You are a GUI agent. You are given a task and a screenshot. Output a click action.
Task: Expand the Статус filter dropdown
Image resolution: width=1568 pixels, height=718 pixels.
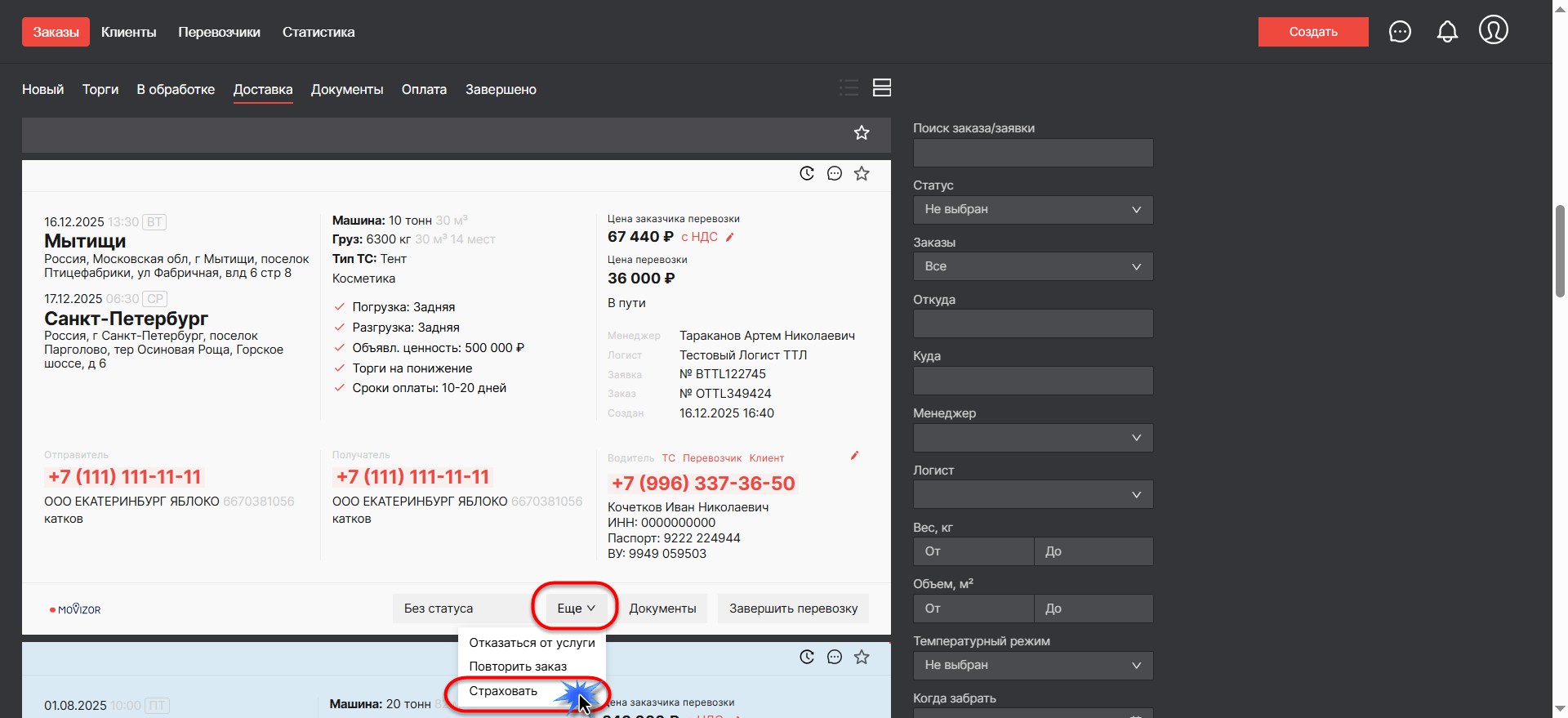pos(1032,210)
